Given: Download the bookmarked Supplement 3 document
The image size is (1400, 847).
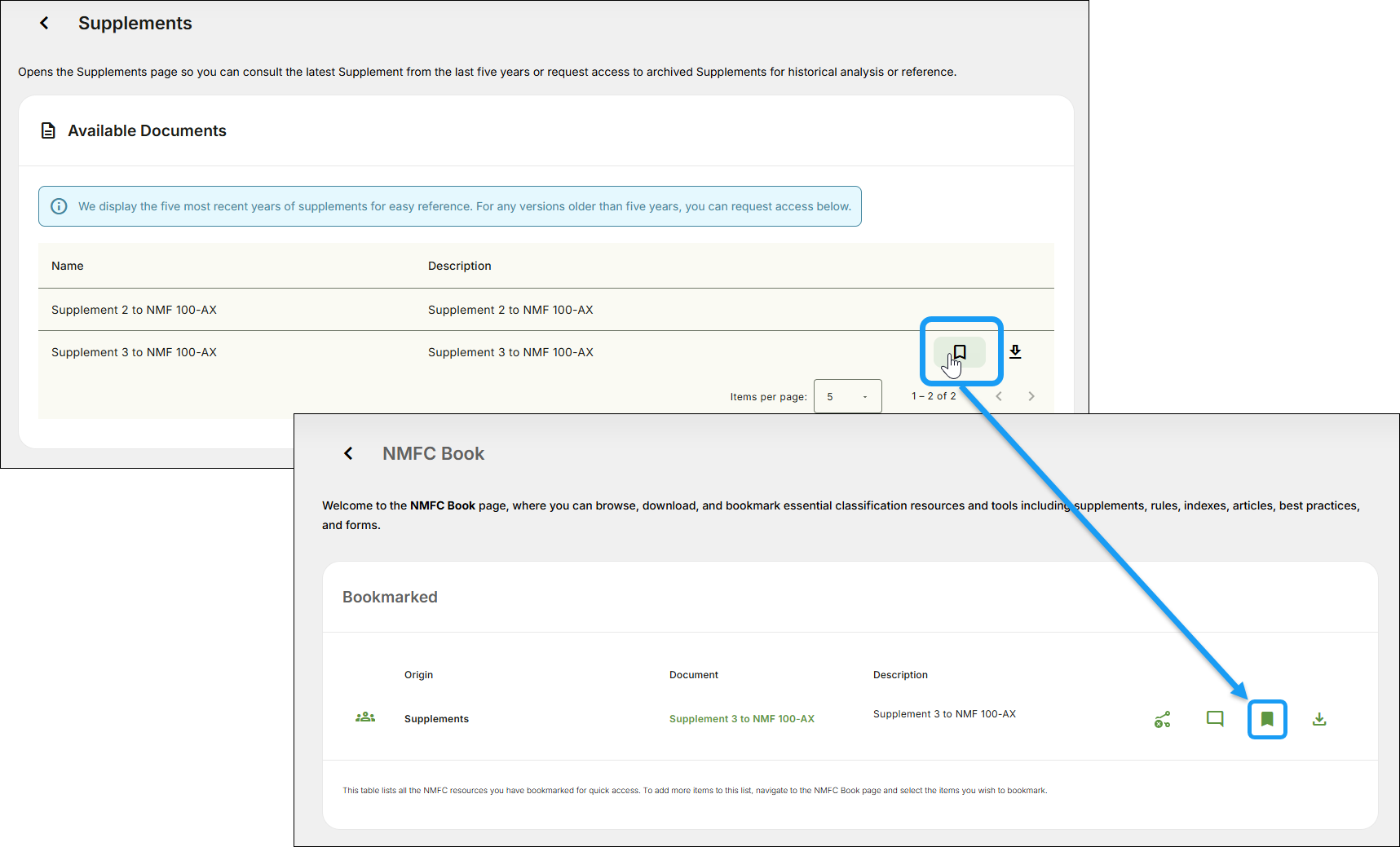Looking at the screenshot, I should pyautogui.click(x=1319, y=719).
